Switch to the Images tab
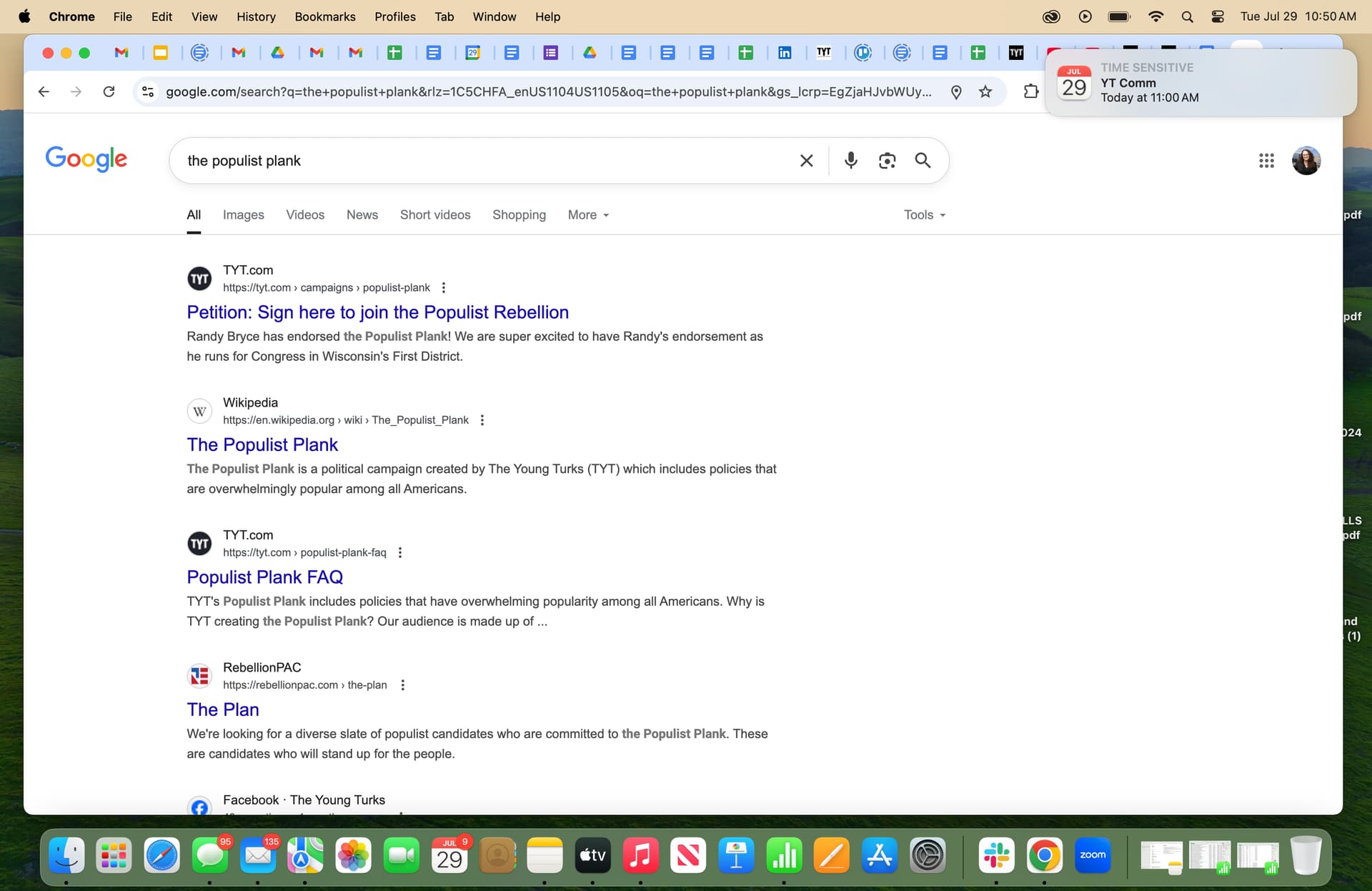 tap(243, 215)
